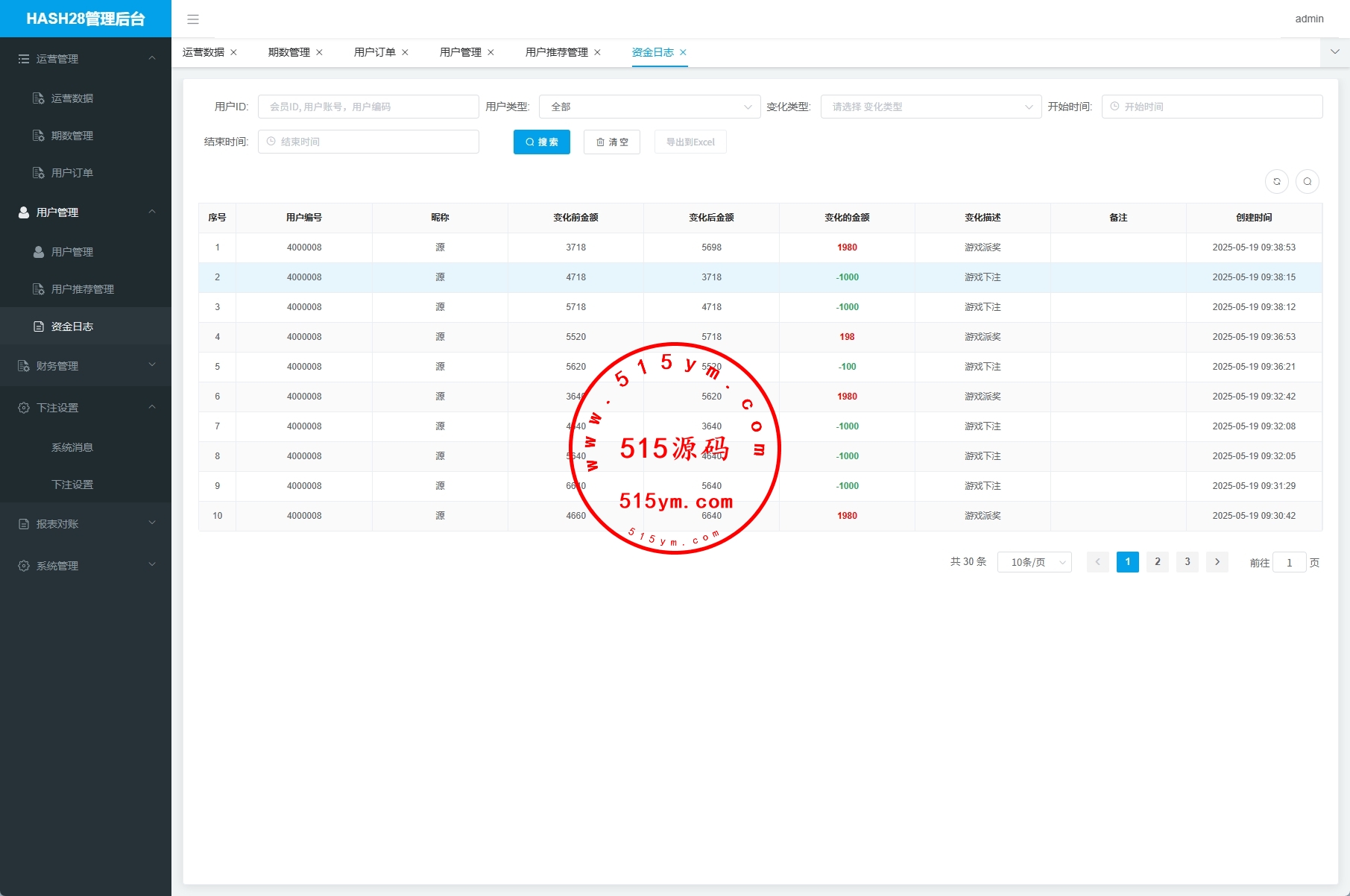Open 用户订单 in the sidebar
Image resolution: width=1350 pixels, height=896 pixels.
72,173
